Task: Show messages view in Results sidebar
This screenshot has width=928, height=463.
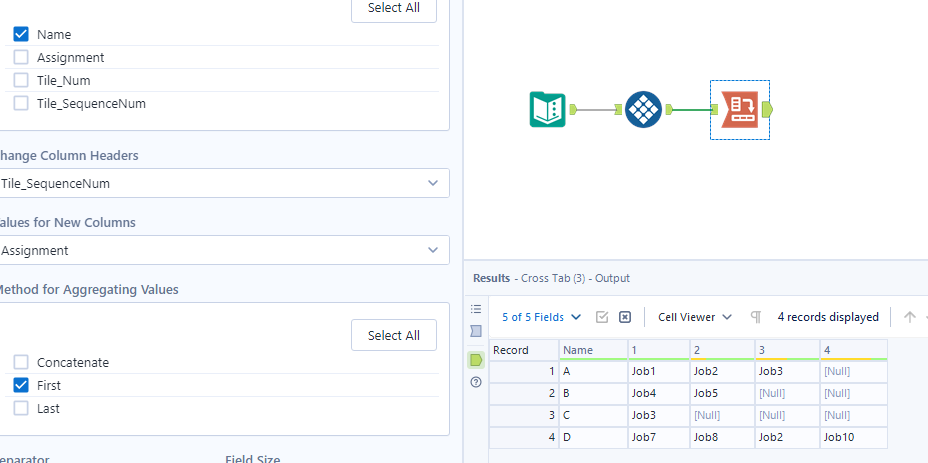Action: coord(476,309)
